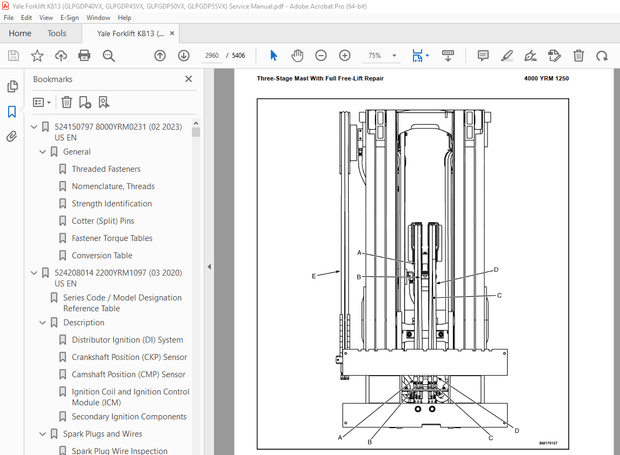Add a comment note
620x455 pixels.
[483, 56]
